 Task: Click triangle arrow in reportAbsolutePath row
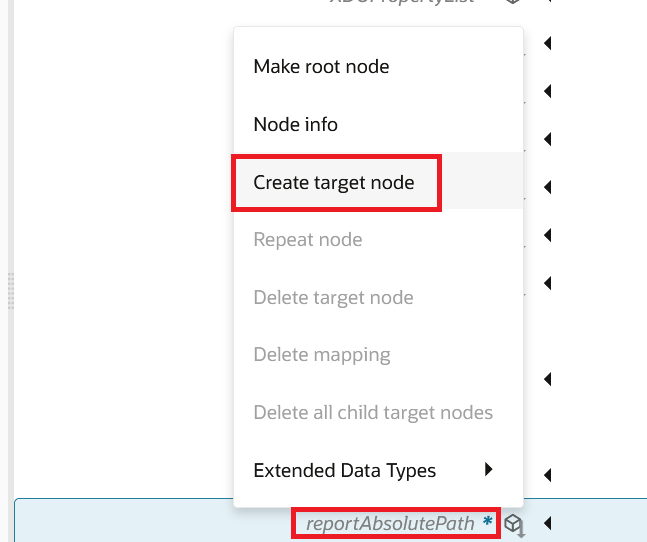click(548, 523)
